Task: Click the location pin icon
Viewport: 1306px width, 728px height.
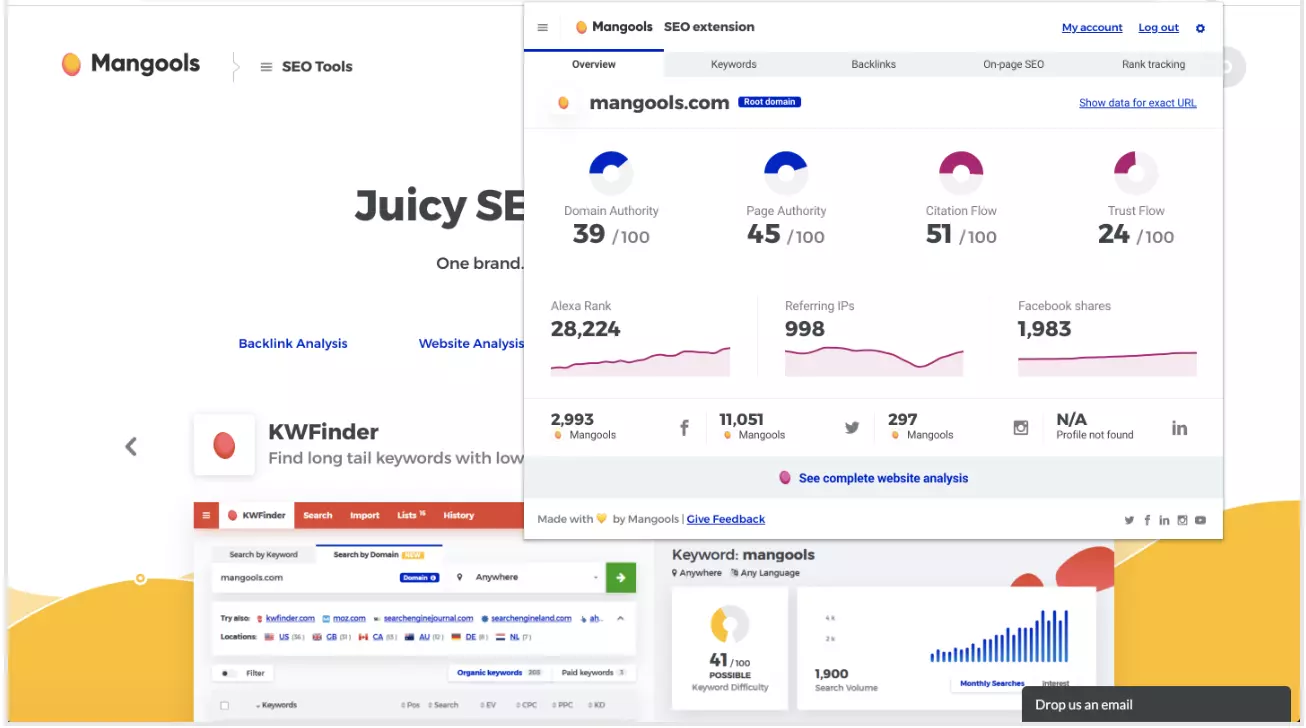Action: pos(459,577)
